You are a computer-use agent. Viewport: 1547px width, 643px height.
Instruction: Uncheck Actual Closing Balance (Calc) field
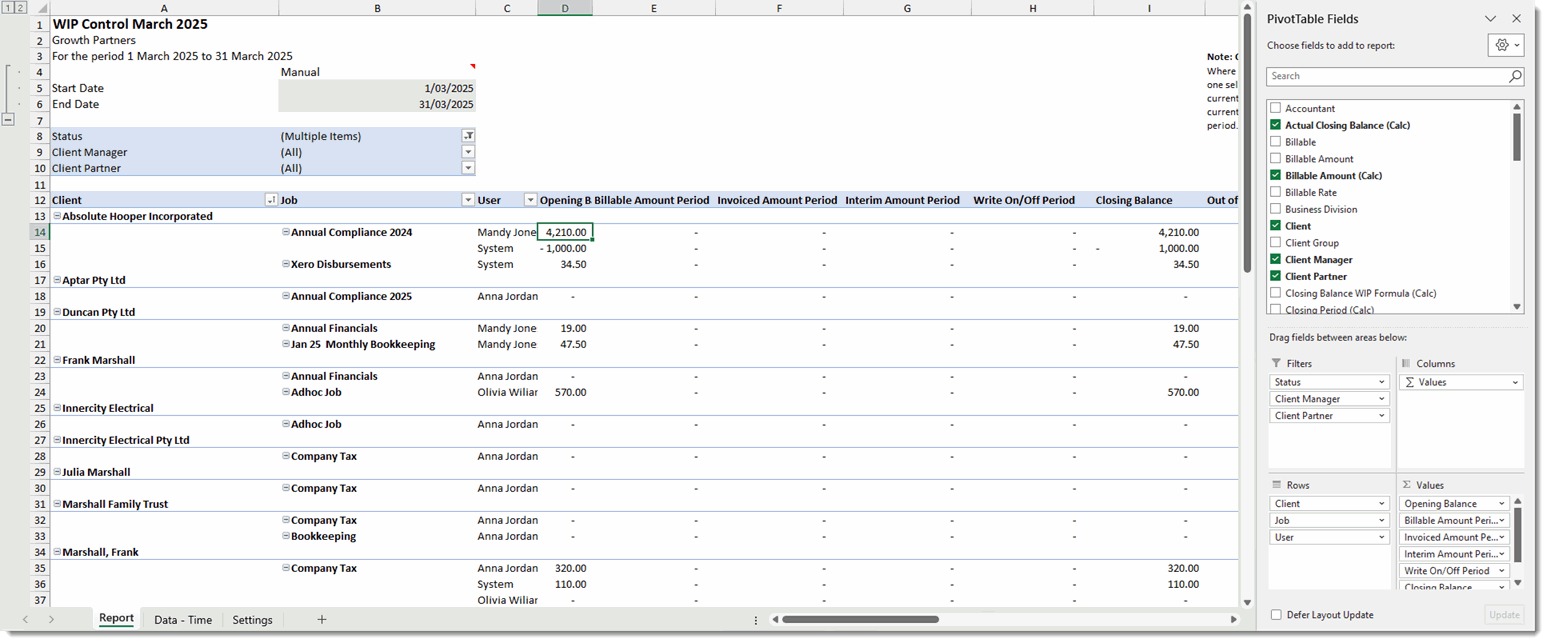[x=1275, y=125]
